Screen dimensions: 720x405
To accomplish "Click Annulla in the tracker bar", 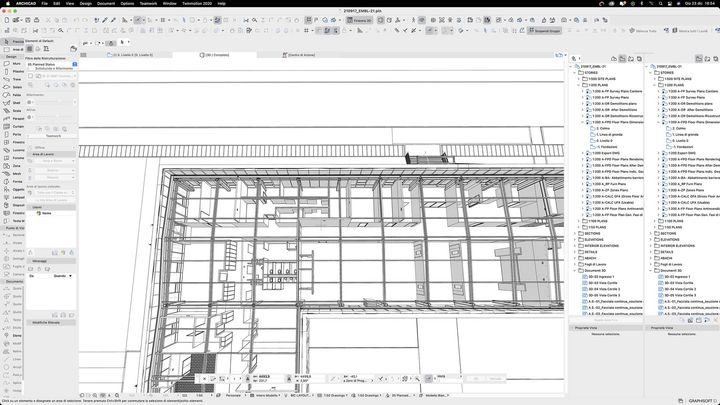I will point(495,379).
